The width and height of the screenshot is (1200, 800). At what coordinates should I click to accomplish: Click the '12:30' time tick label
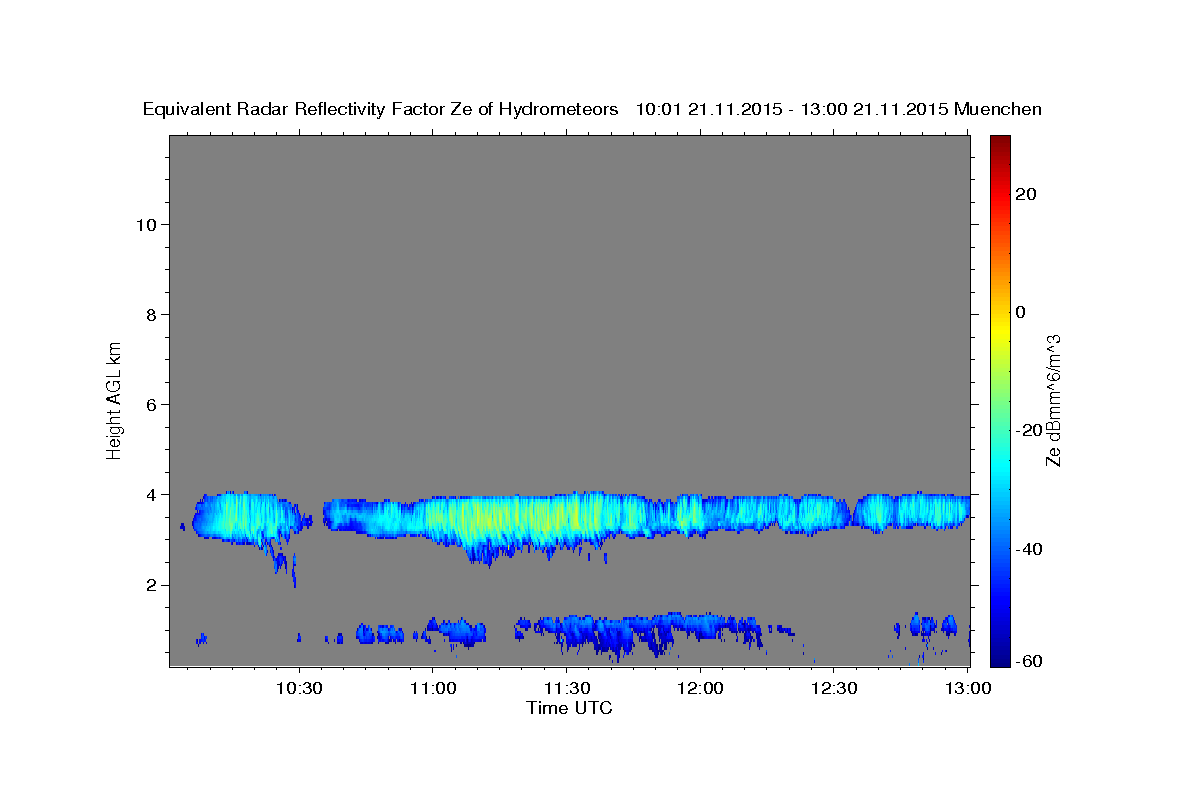pos(834,688)
